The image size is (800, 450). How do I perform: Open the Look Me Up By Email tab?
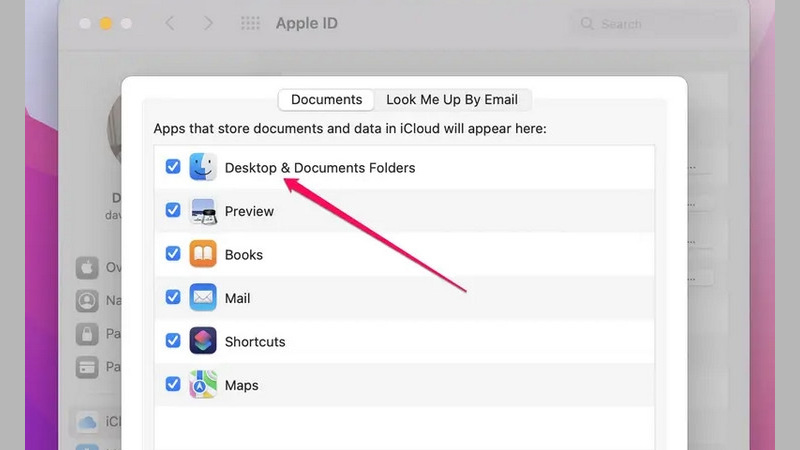coord(452,99)
